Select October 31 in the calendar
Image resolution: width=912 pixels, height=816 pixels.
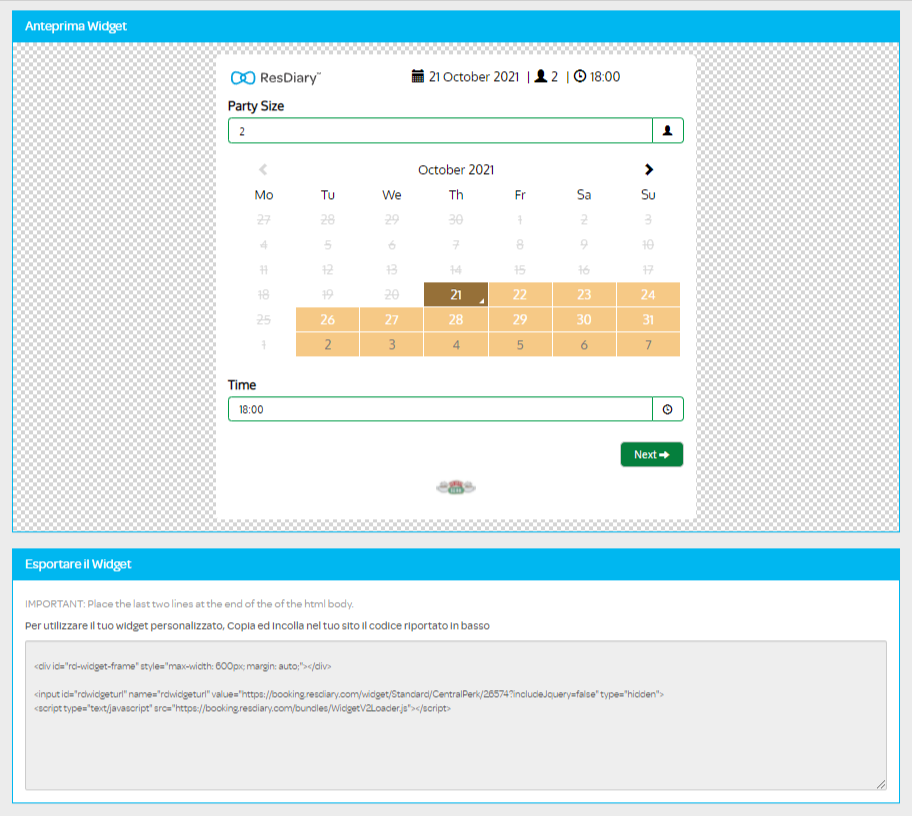point(648,319)
